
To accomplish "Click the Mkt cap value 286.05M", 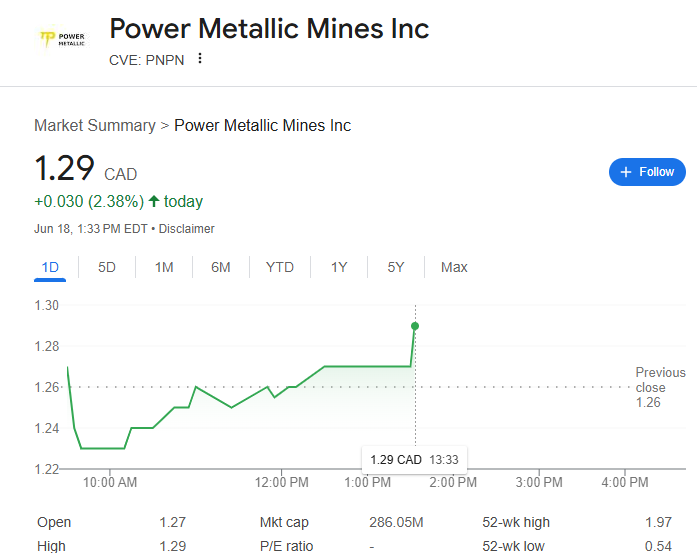I will click(396, 522).
